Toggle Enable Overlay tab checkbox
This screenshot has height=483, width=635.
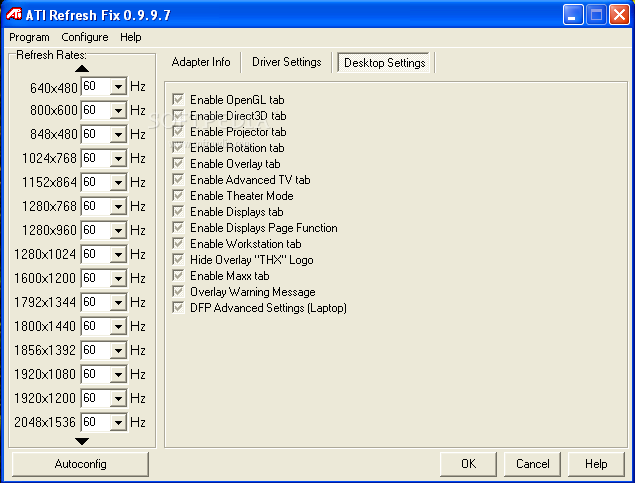178,163
